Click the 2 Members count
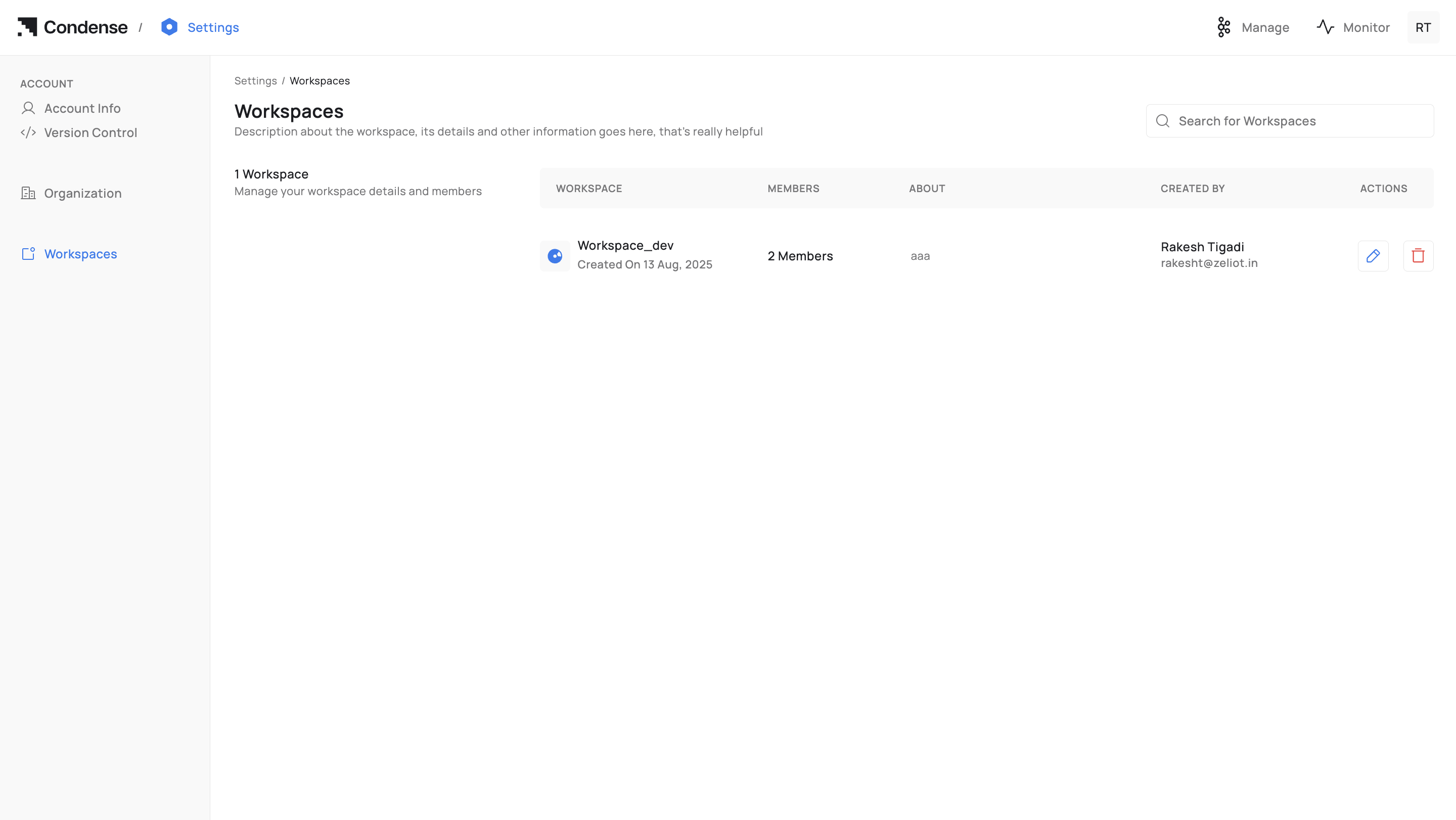This screenshot has height=820, width=1456. coord(800,256)
